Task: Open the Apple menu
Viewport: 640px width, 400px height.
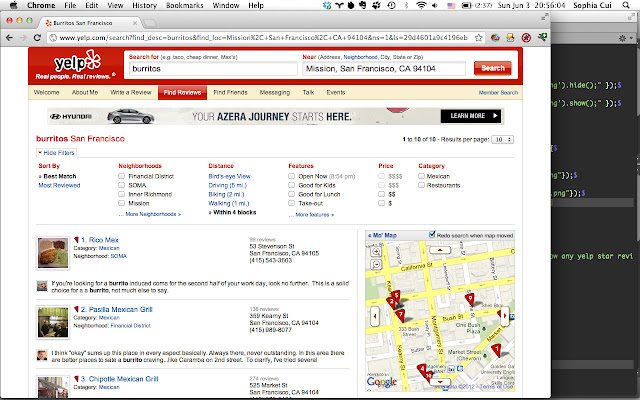Action: tap(14, 5)
